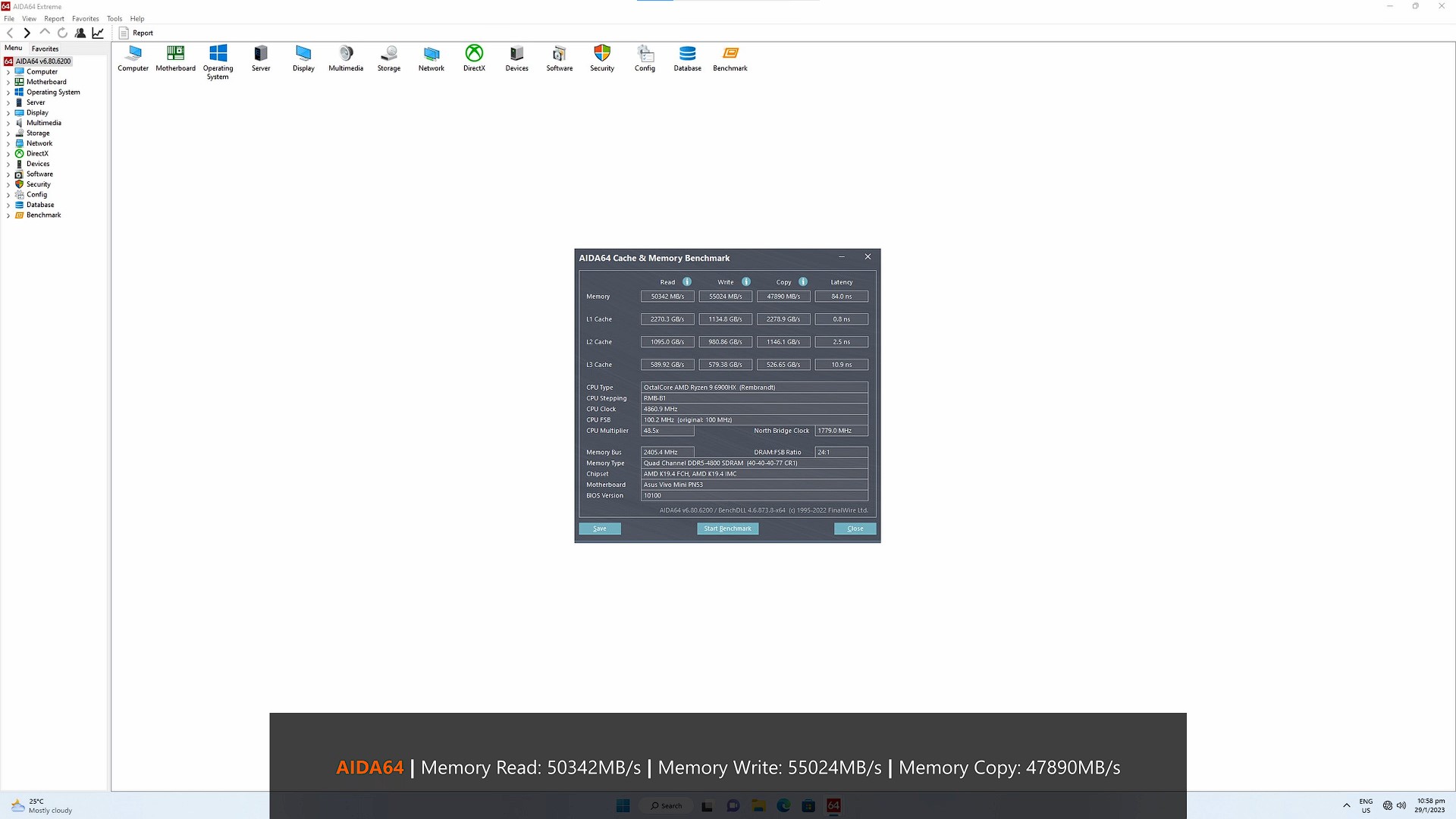The width and height of the screenshot is (1456, 819).
Task: Click the Copy info icon
Action: 803,281
